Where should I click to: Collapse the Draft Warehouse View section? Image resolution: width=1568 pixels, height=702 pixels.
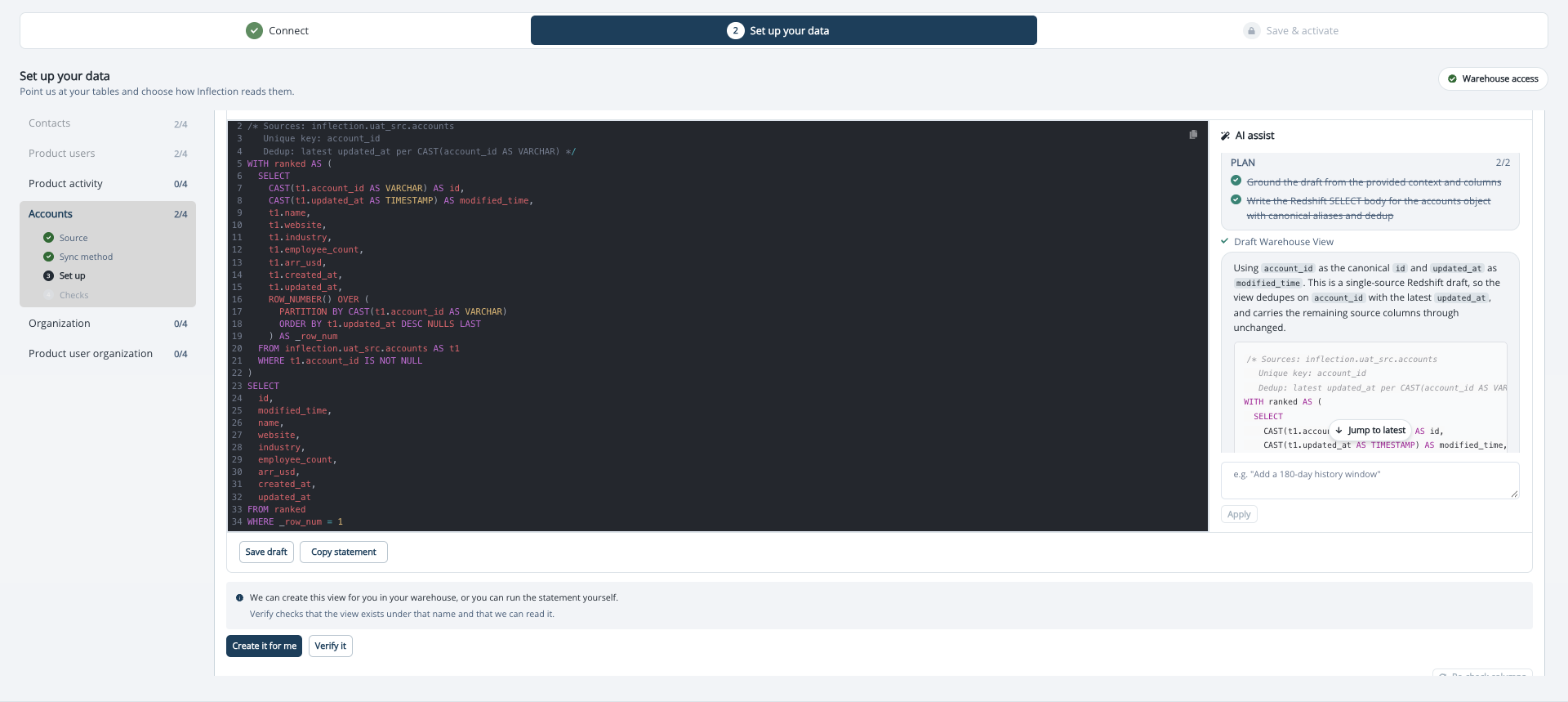tap(1276, 242)
